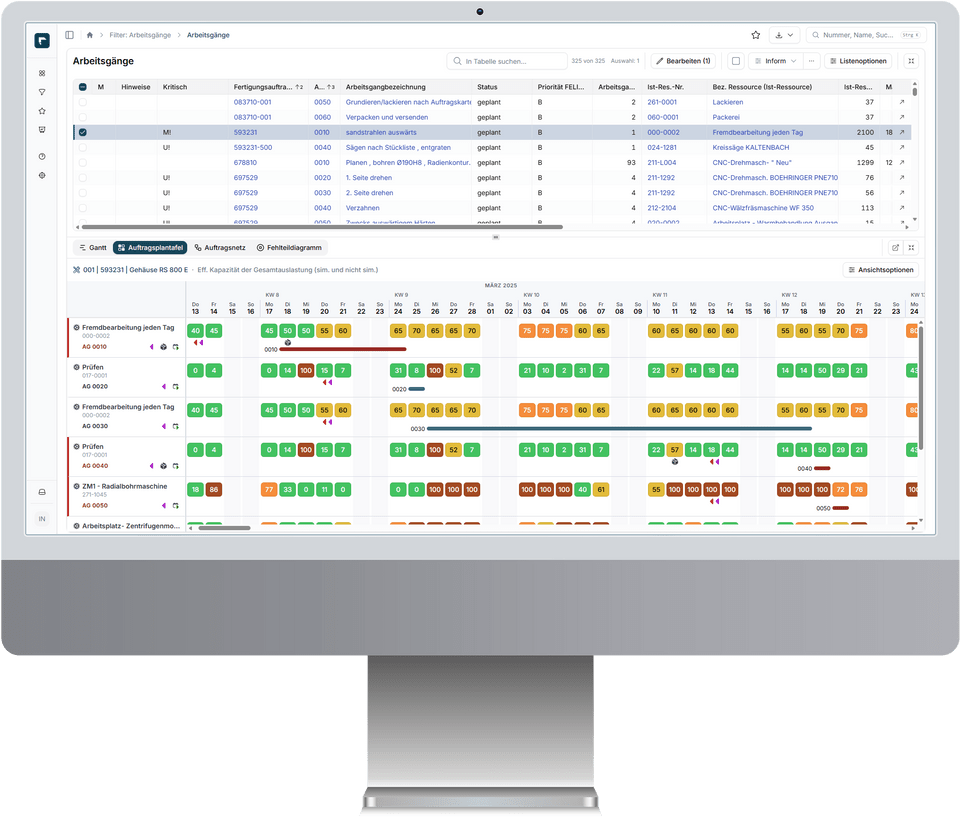Viewport: 960px width, 817px height.
Task: Mark page as favorite with top star
Action: pos(756,35)
